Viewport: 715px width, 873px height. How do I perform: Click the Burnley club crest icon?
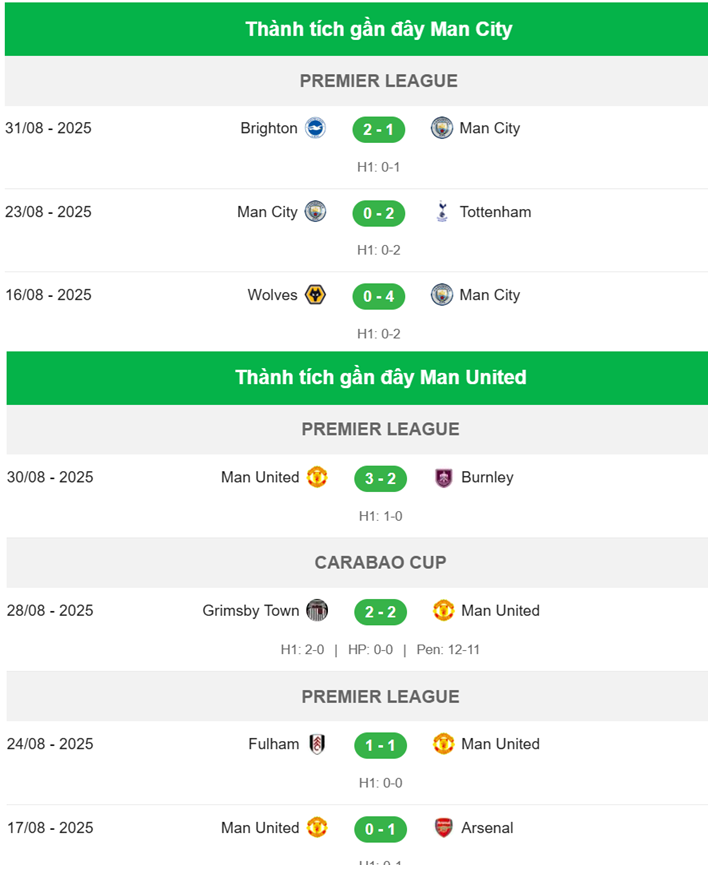[x=444, y=478]
